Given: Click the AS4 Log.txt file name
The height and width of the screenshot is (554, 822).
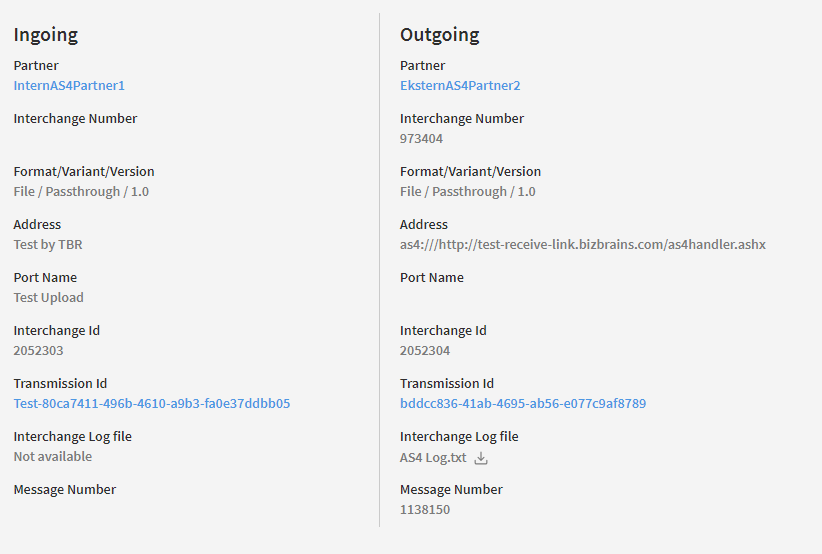Looking at the screenshot, I should (433, 458).
